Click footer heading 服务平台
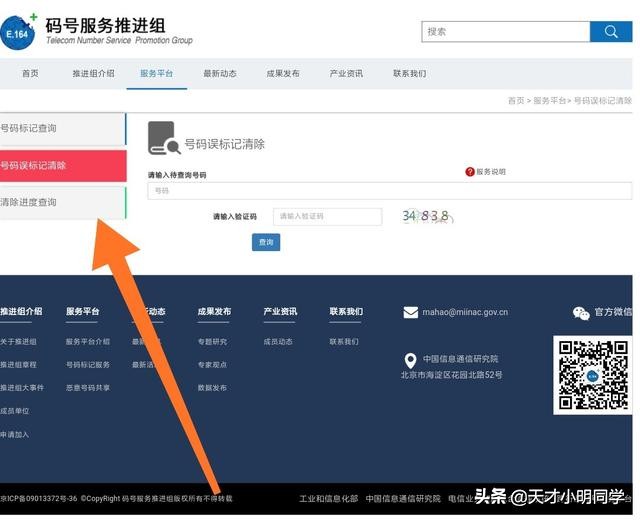 pyautogui.click(x=82, y=311)
